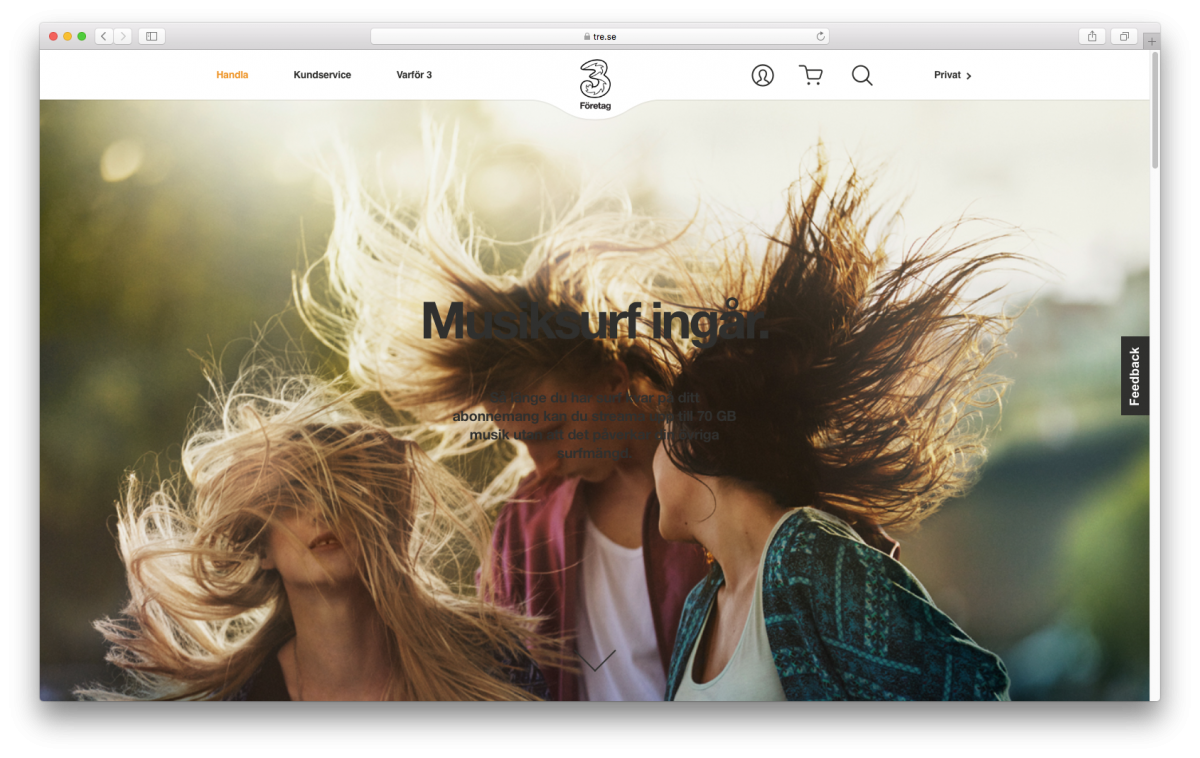Open the Varför 3 menu item
Screen dimensions: 1200x758
414,75
